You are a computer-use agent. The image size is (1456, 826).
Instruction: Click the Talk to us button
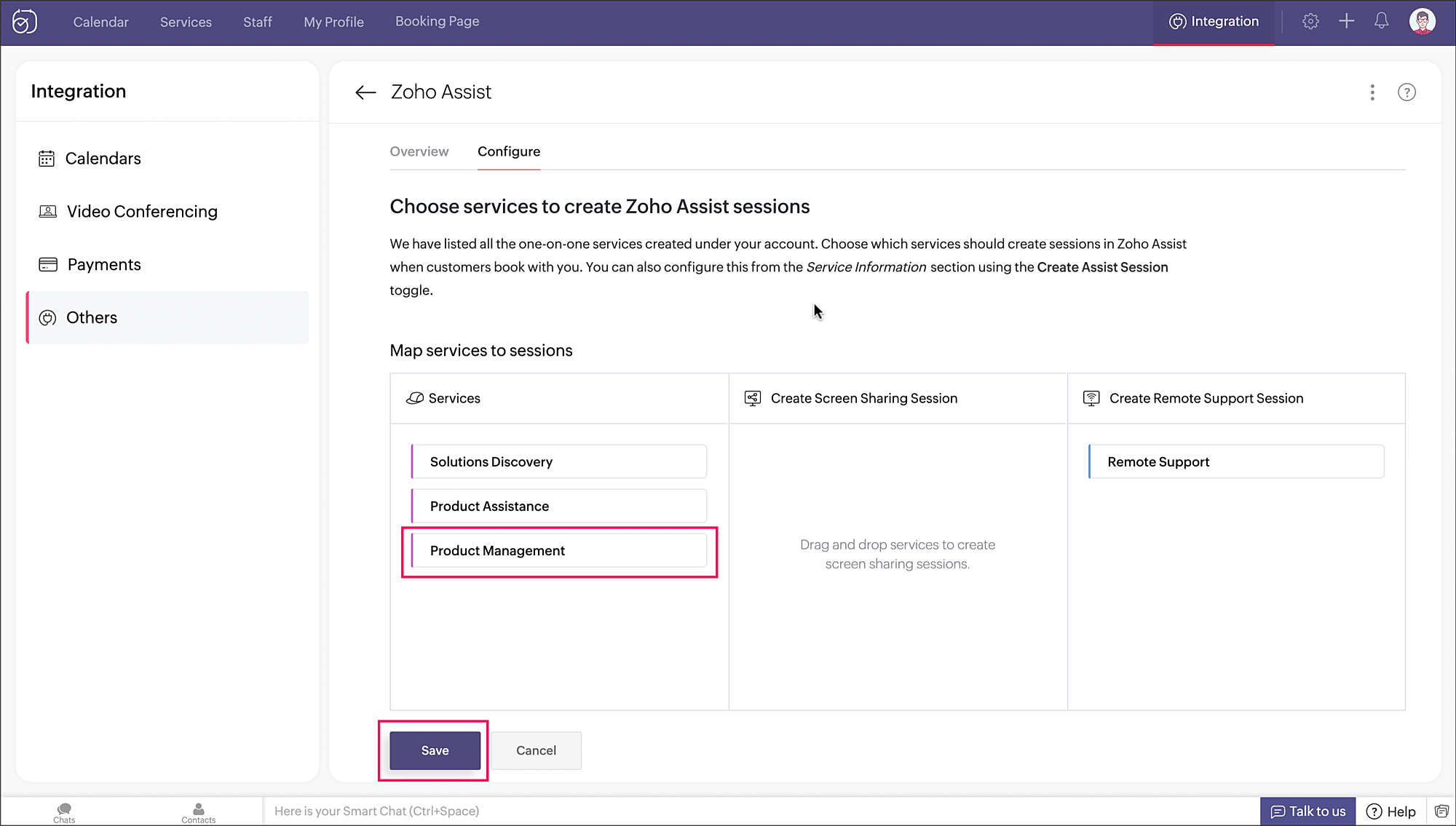(1308, 811)
